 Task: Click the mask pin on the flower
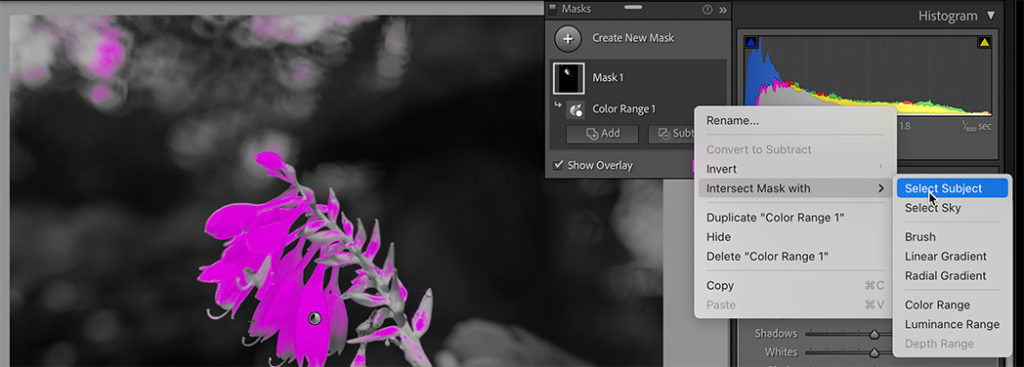[315, 319]
